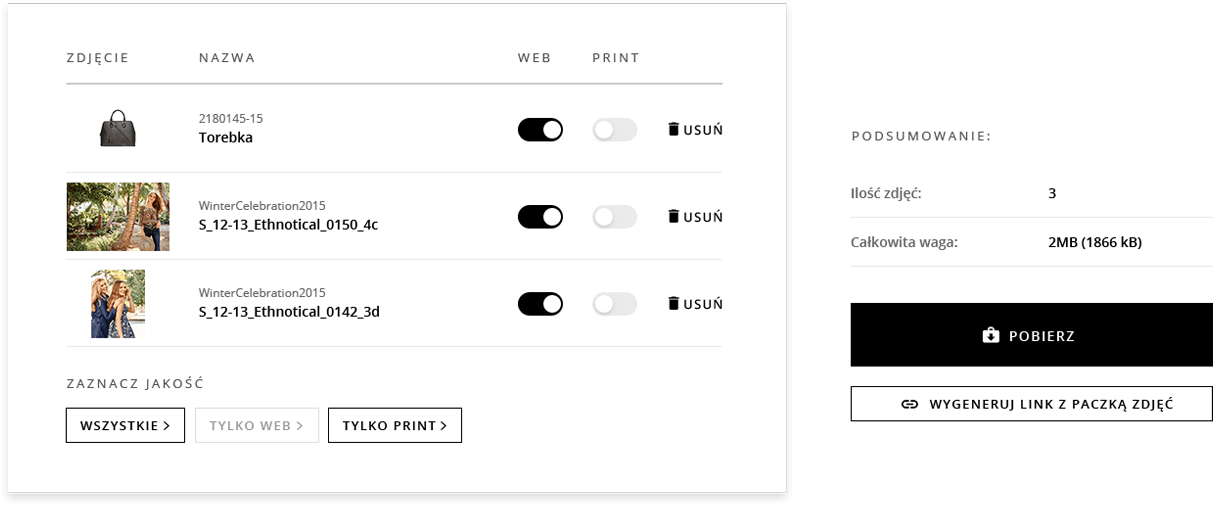Click WYGENERUJ LINK Z PACZKĄ ZDJĘĆ button
The height and width of the screenshot is (506, 1213).
1031,404
